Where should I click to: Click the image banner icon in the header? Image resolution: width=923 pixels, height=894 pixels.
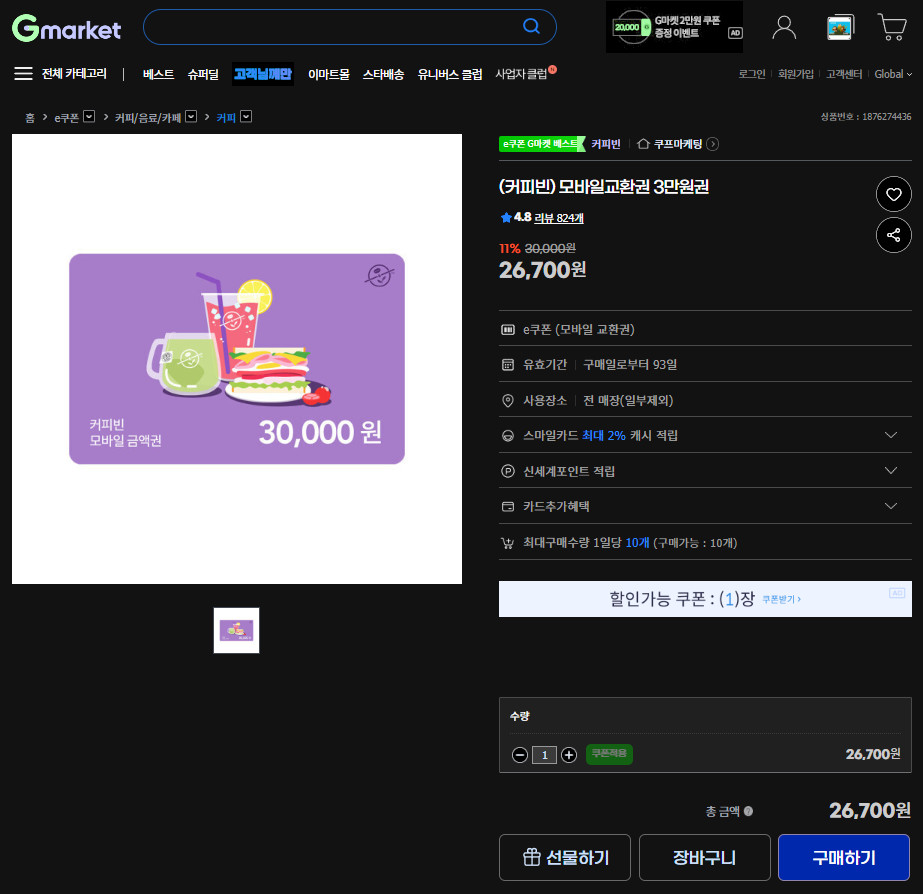click(839, 27)
